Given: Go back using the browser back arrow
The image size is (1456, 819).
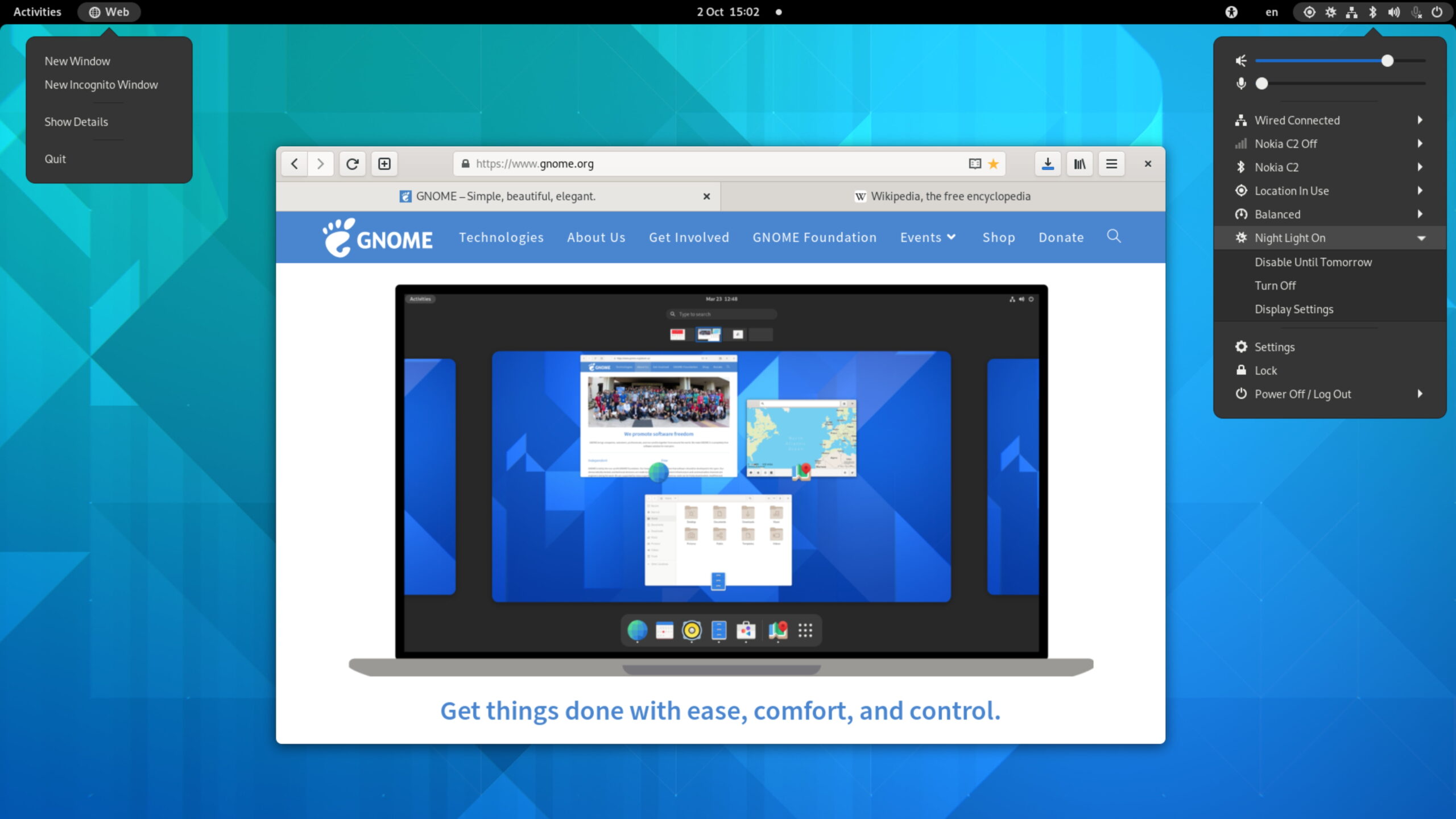Looking at the screenshot, I should (x=294, y=164).
